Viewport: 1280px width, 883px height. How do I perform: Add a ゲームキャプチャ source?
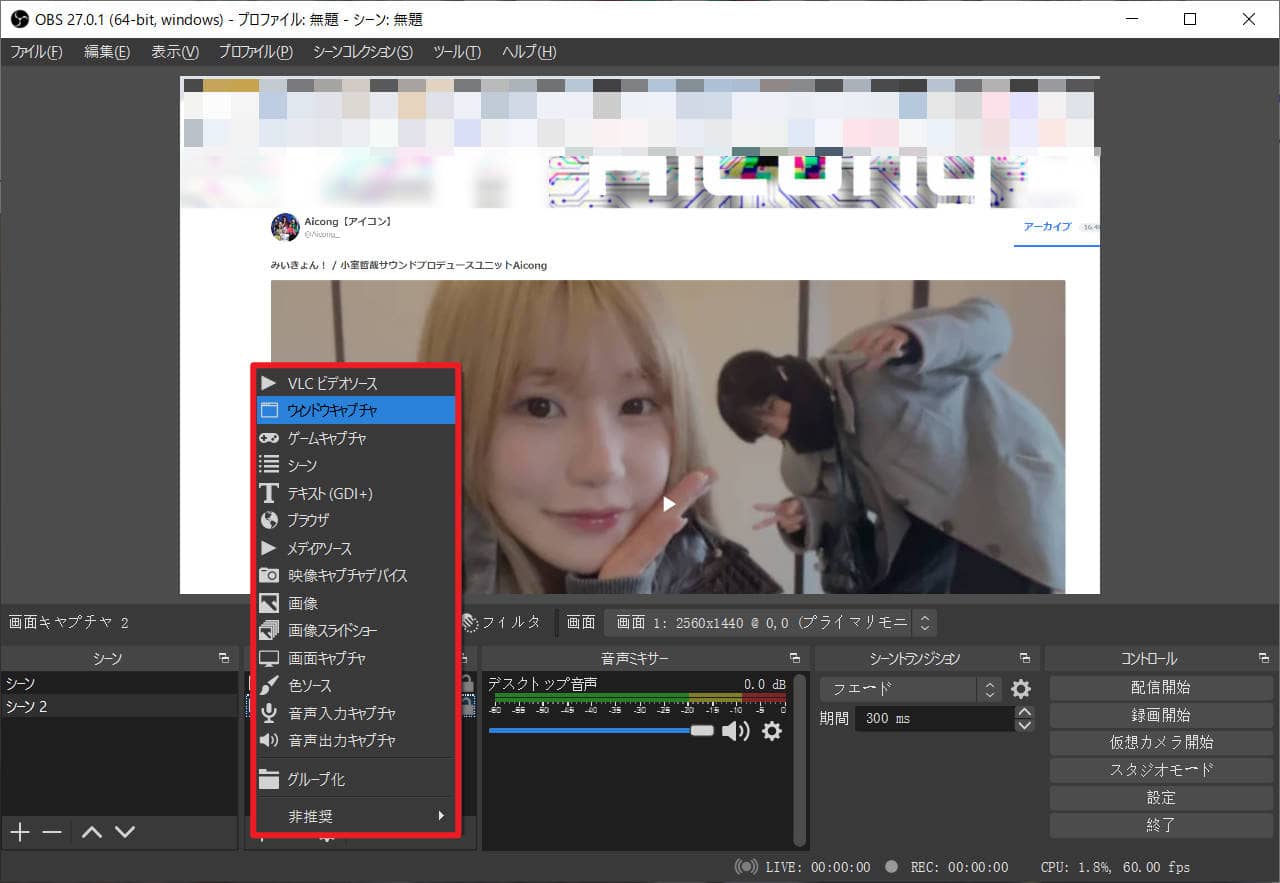[327, 438]
